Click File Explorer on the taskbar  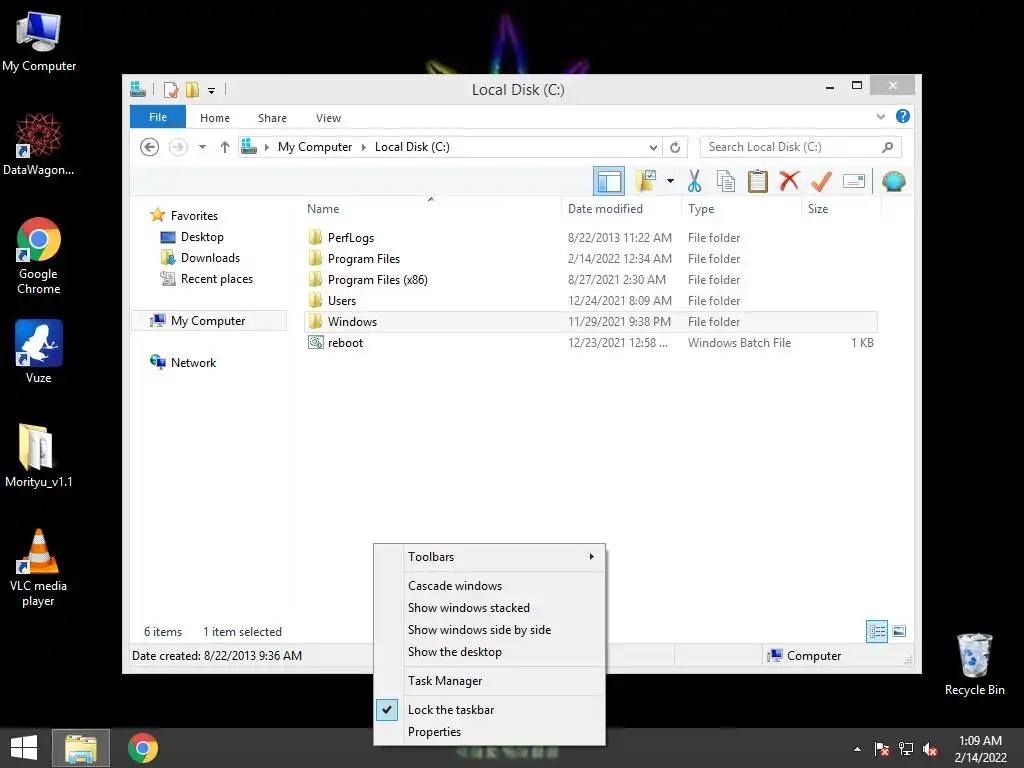[81, 748]
